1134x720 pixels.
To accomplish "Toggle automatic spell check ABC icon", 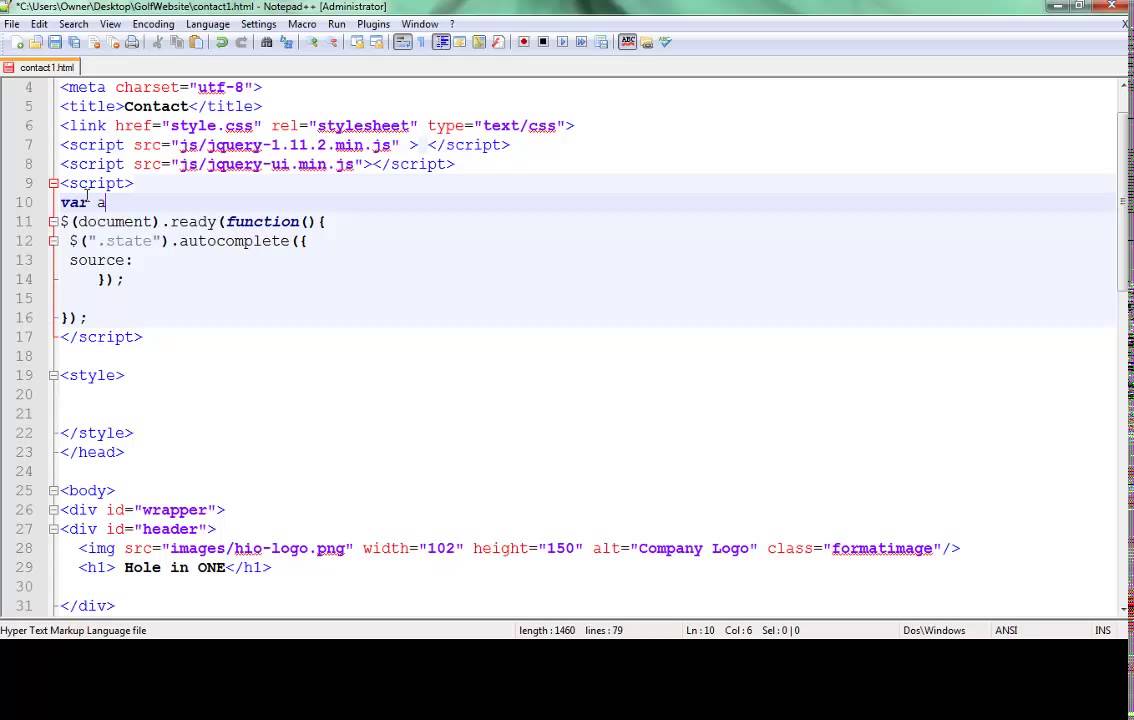I will 628,43.
